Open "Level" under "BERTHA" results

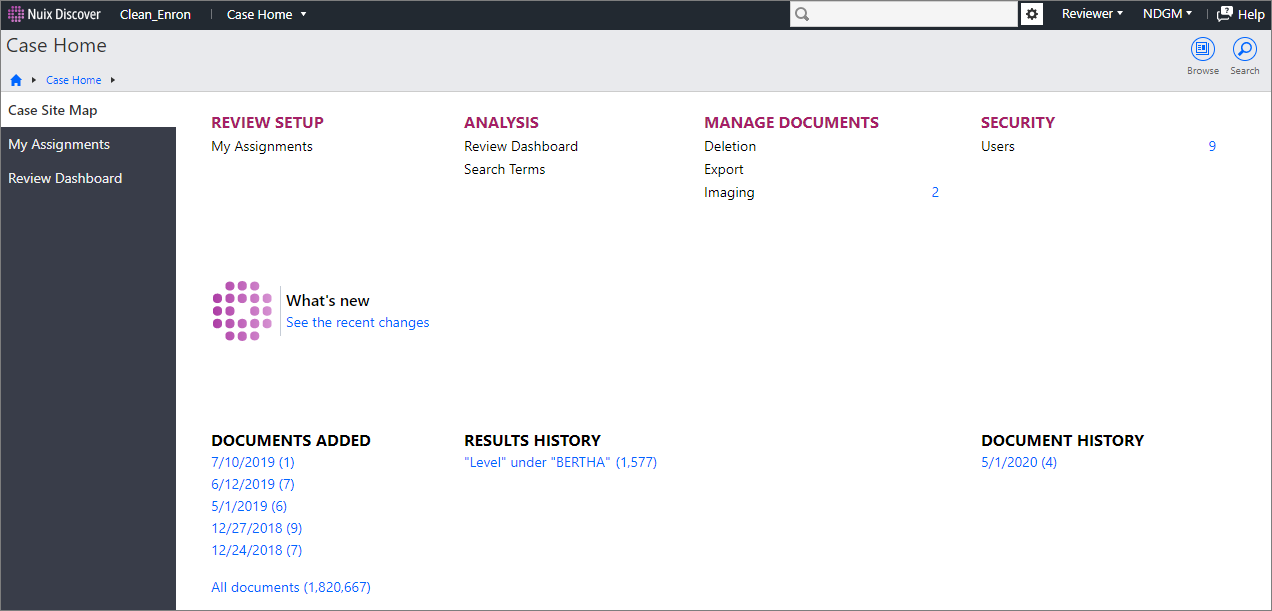coord(561,462)
